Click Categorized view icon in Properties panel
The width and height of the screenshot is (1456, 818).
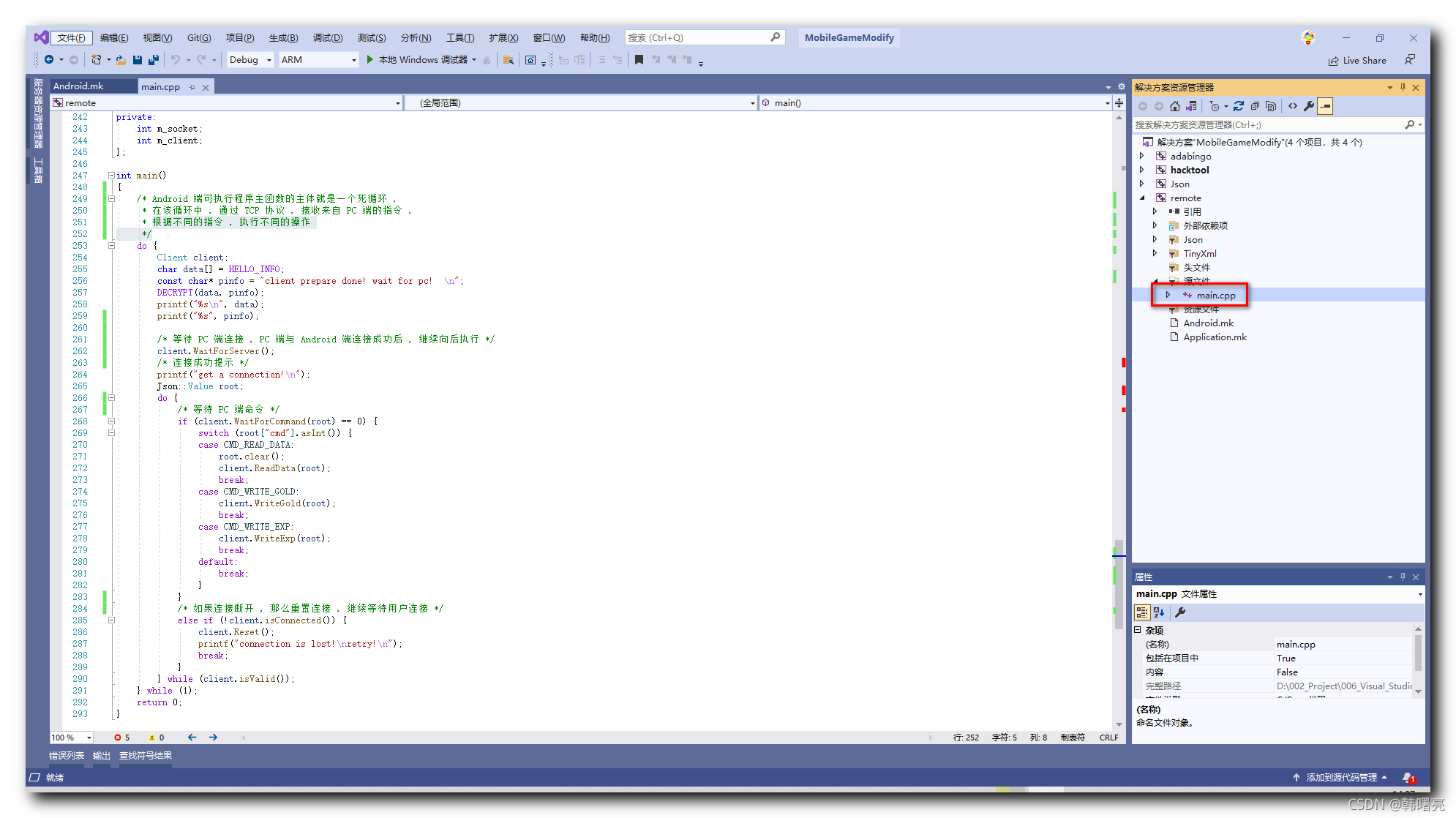[x=1142, y=612]
